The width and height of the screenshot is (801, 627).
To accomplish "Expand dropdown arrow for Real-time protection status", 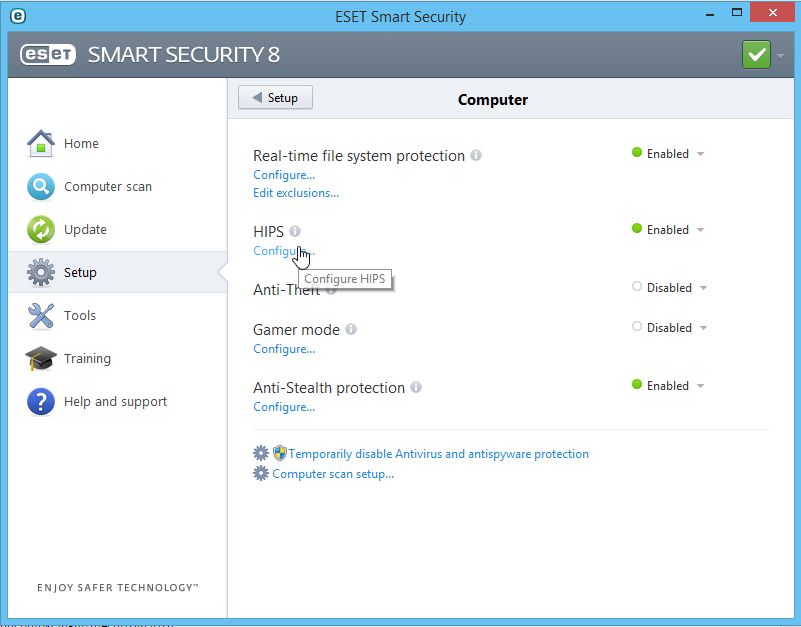I will point(701,154).
